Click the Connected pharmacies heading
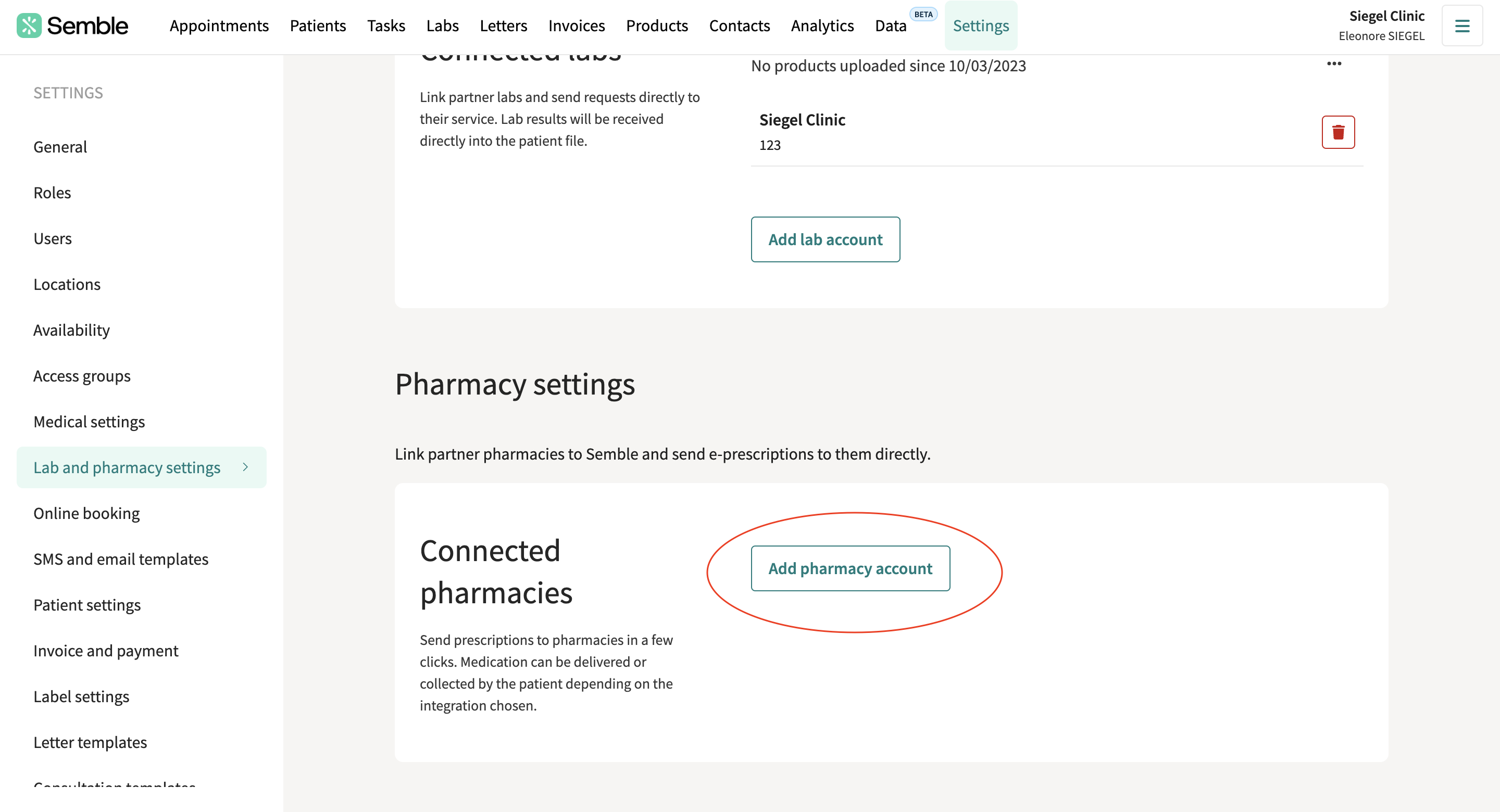Image resolution: width=1500 pixels, height=812 pixels. coord(496,572)
